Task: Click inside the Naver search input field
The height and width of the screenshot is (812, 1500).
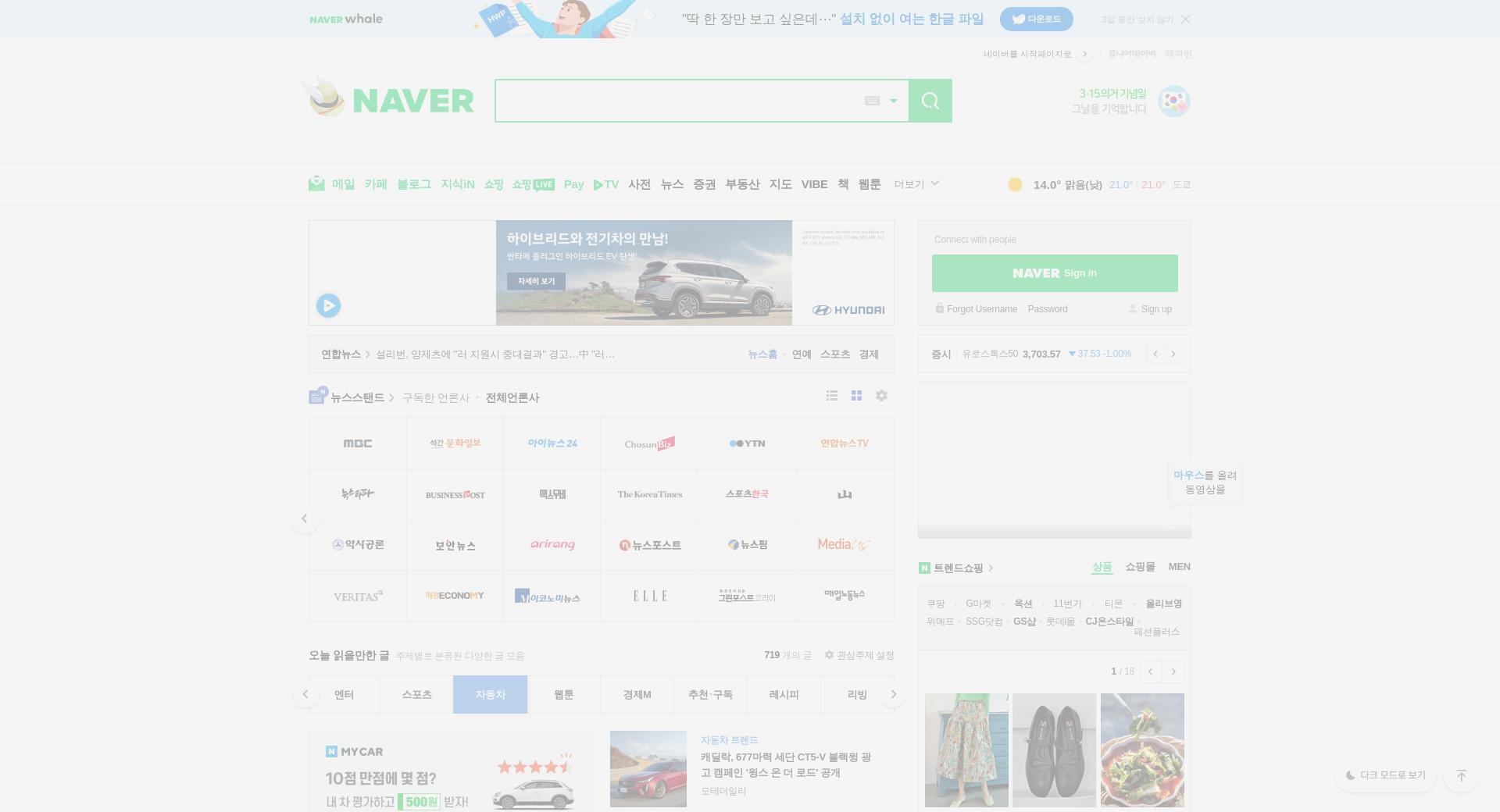Action: 678,101
